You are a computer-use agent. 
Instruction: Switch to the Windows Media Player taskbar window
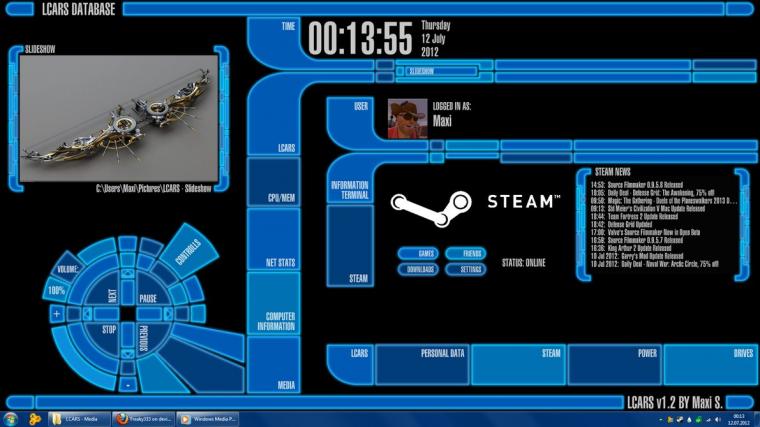(208, 419)
